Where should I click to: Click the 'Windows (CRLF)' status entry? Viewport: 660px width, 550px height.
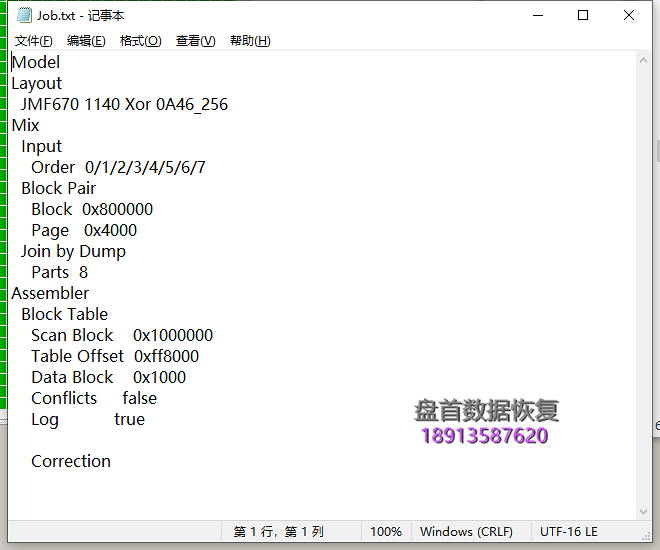(466, 532)
